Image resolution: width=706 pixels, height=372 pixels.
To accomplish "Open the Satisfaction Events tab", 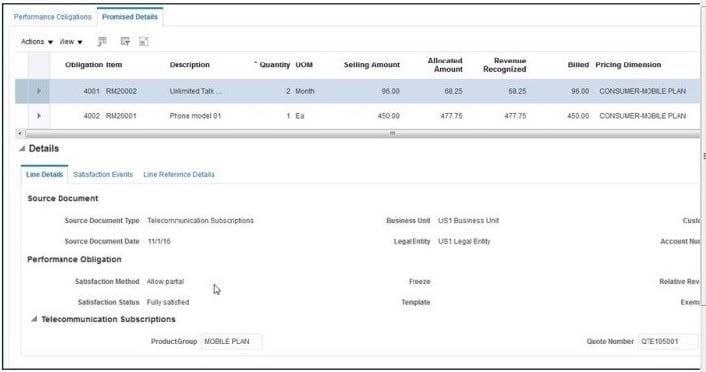I will [103, 174].
